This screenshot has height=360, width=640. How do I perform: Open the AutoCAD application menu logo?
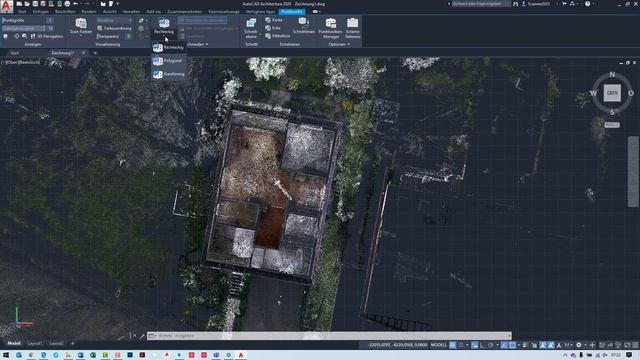(x=6, y=6)
